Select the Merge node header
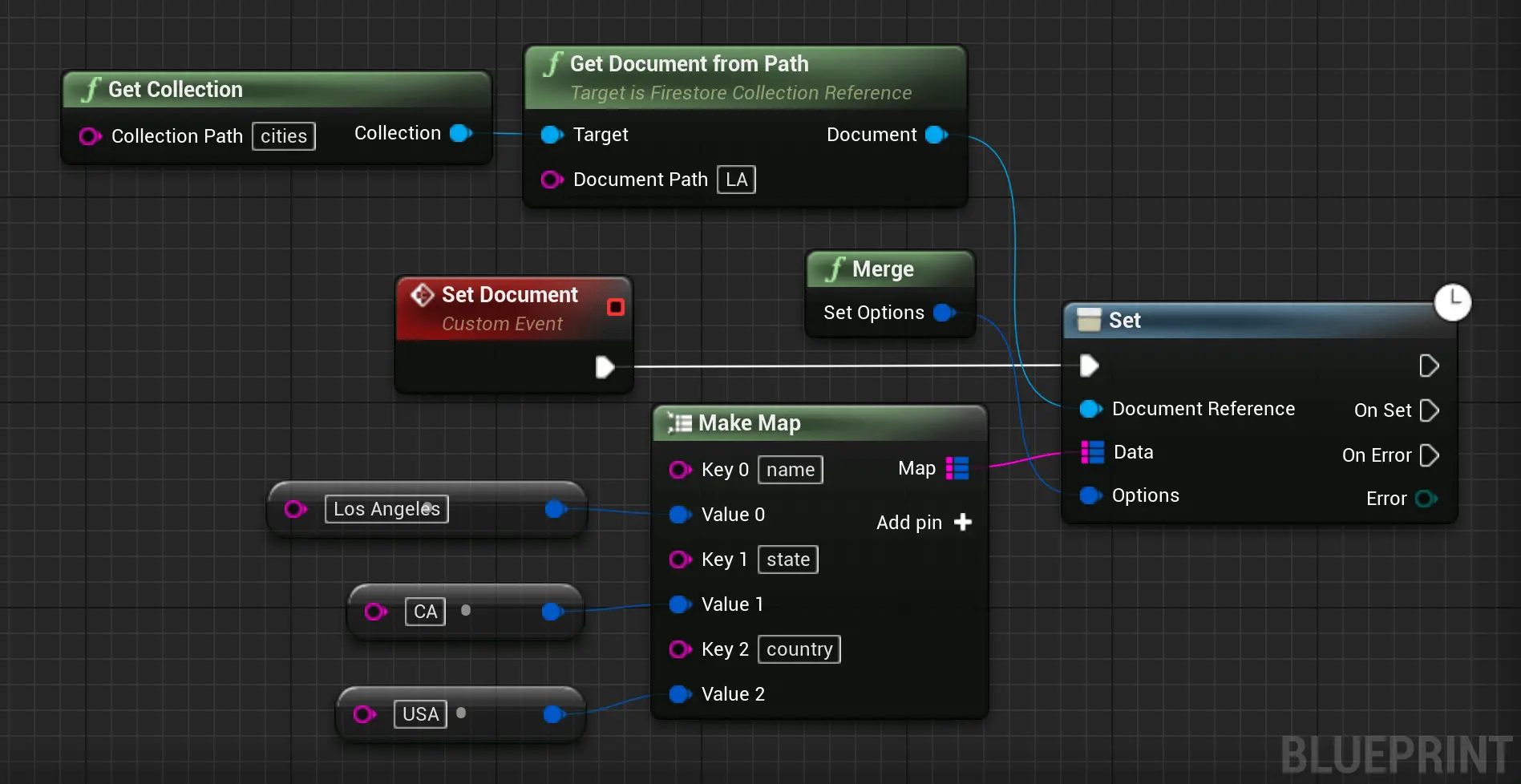Screen dimensions: 1521x784 tap(890, 269)
